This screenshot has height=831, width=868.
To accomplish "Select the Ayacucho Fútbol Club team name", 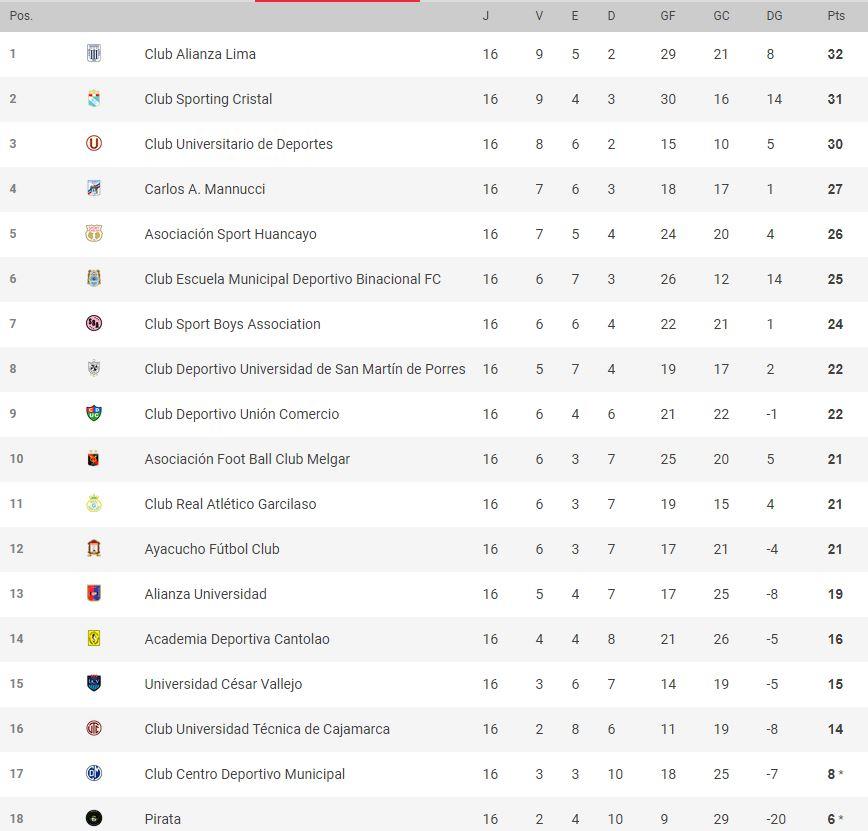I will click(212, 549).
